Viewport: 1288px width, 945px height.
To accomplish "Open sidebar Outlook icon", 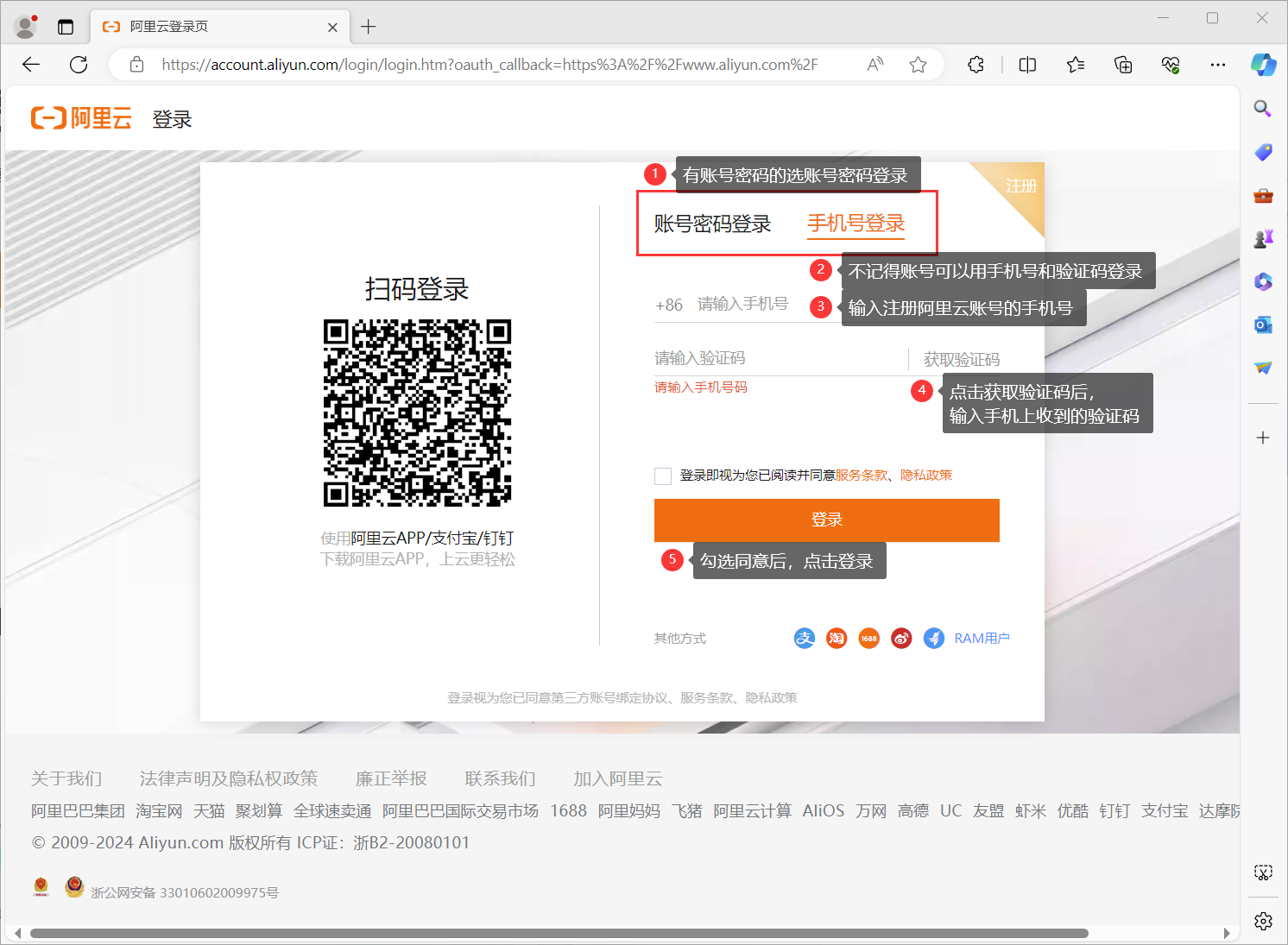I will coord(1263,324).
